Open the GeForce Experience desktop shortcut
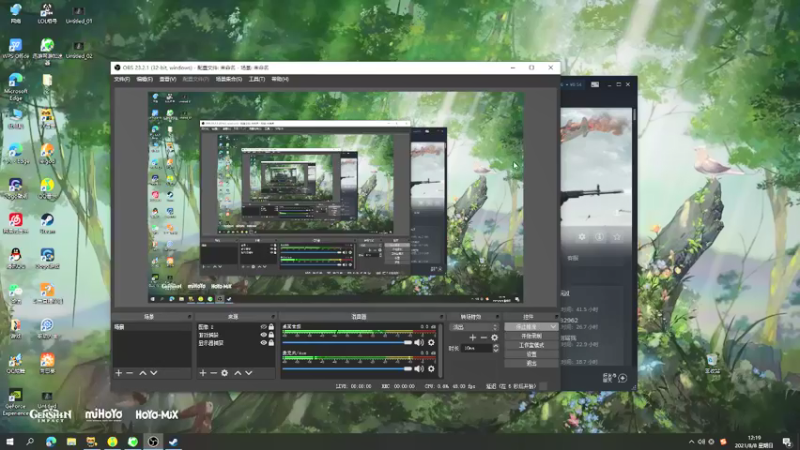The height and width of the screenshot is (450, 800). (x=15, y=403)
